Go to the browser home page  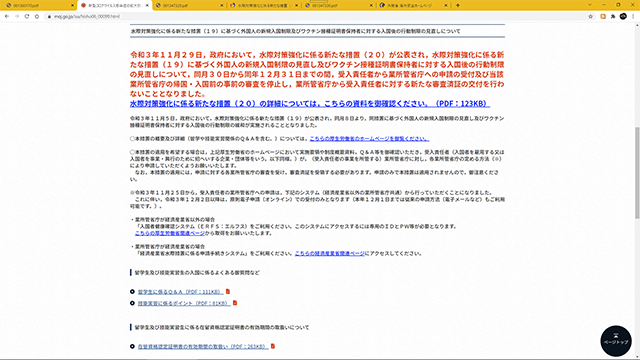pyautogui.click(x=37, y=16)
